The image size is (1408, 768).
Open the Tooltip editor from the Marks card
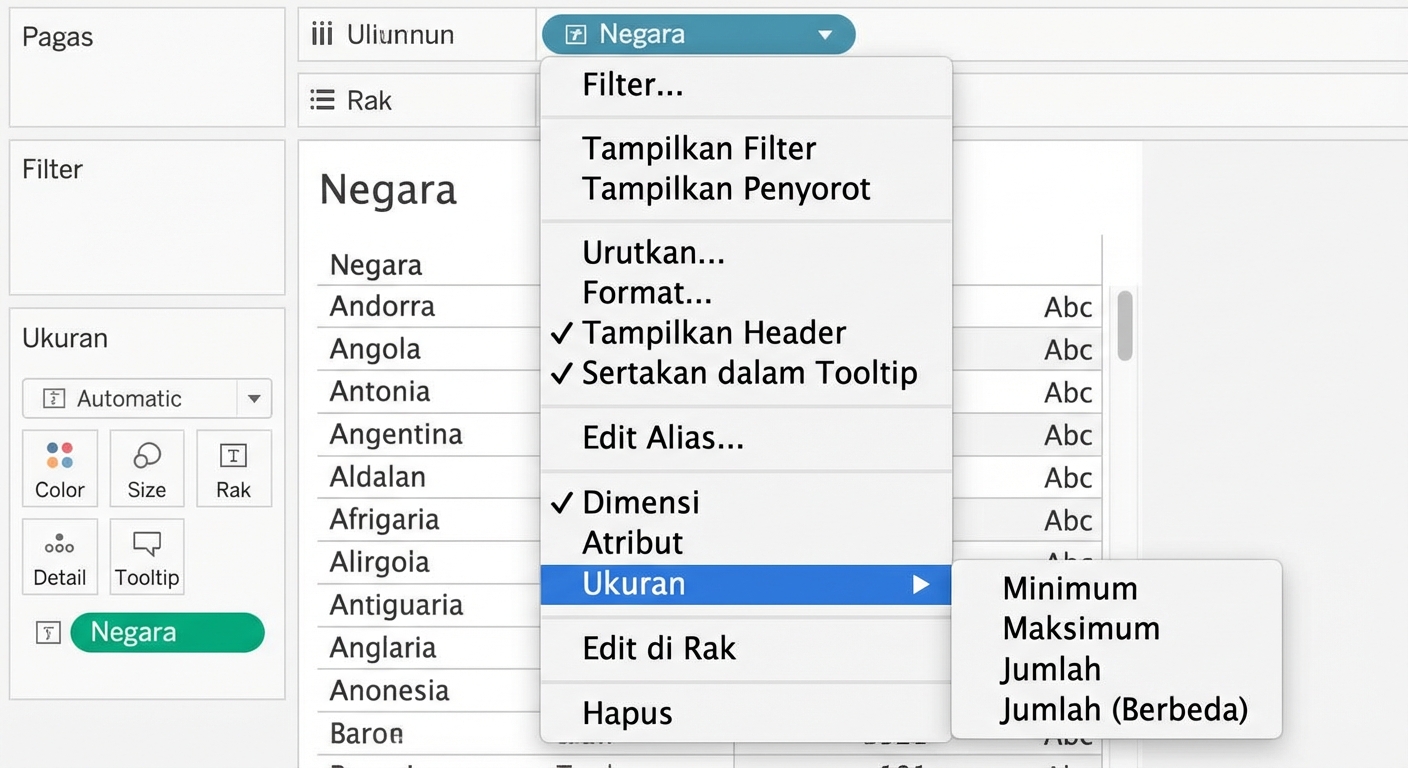tap(146, 556)
